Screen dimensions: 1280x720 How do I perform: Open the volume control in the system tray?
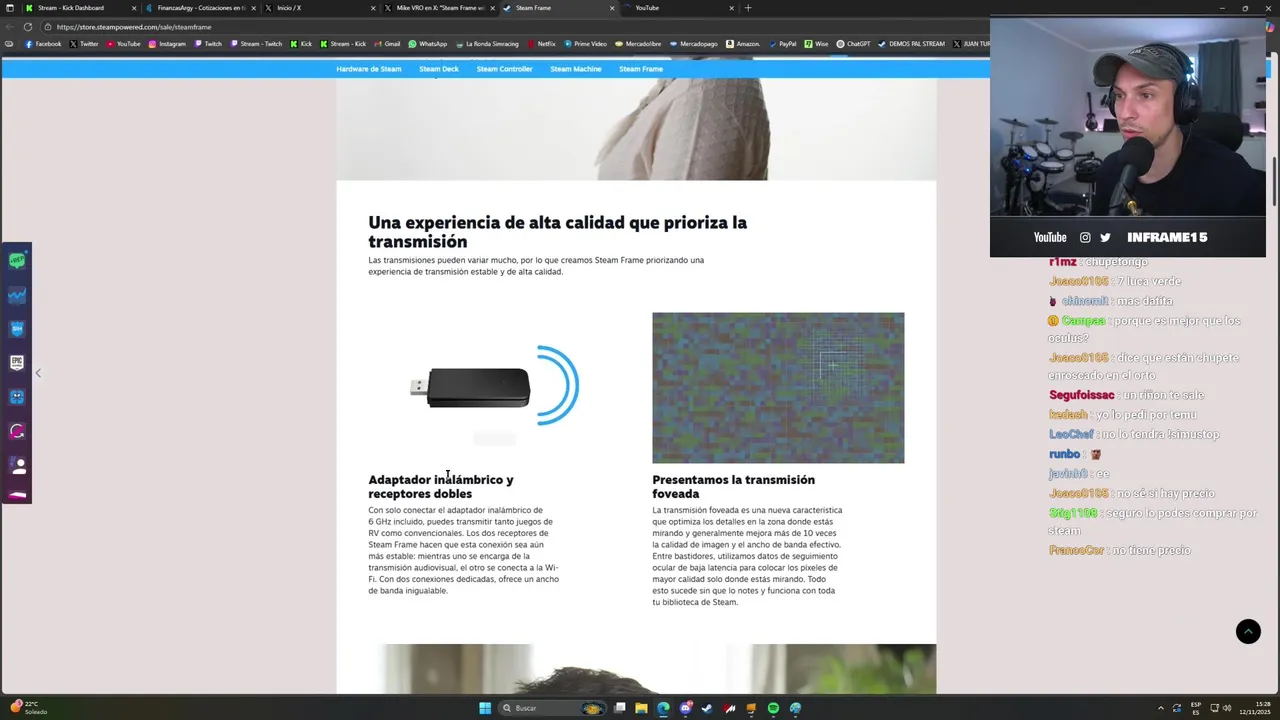pos(1227,708)
